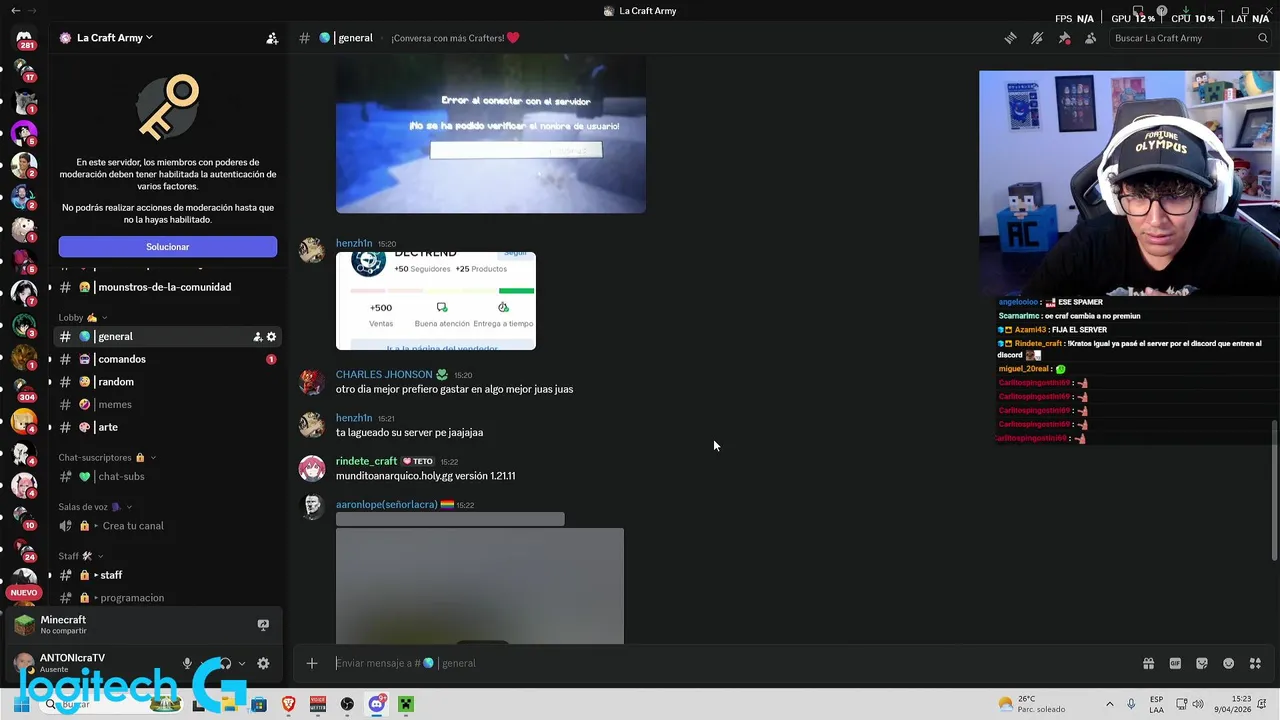Open Brave browser from taskbar
The image size is (1280, 720).
(x=289, y=704)
